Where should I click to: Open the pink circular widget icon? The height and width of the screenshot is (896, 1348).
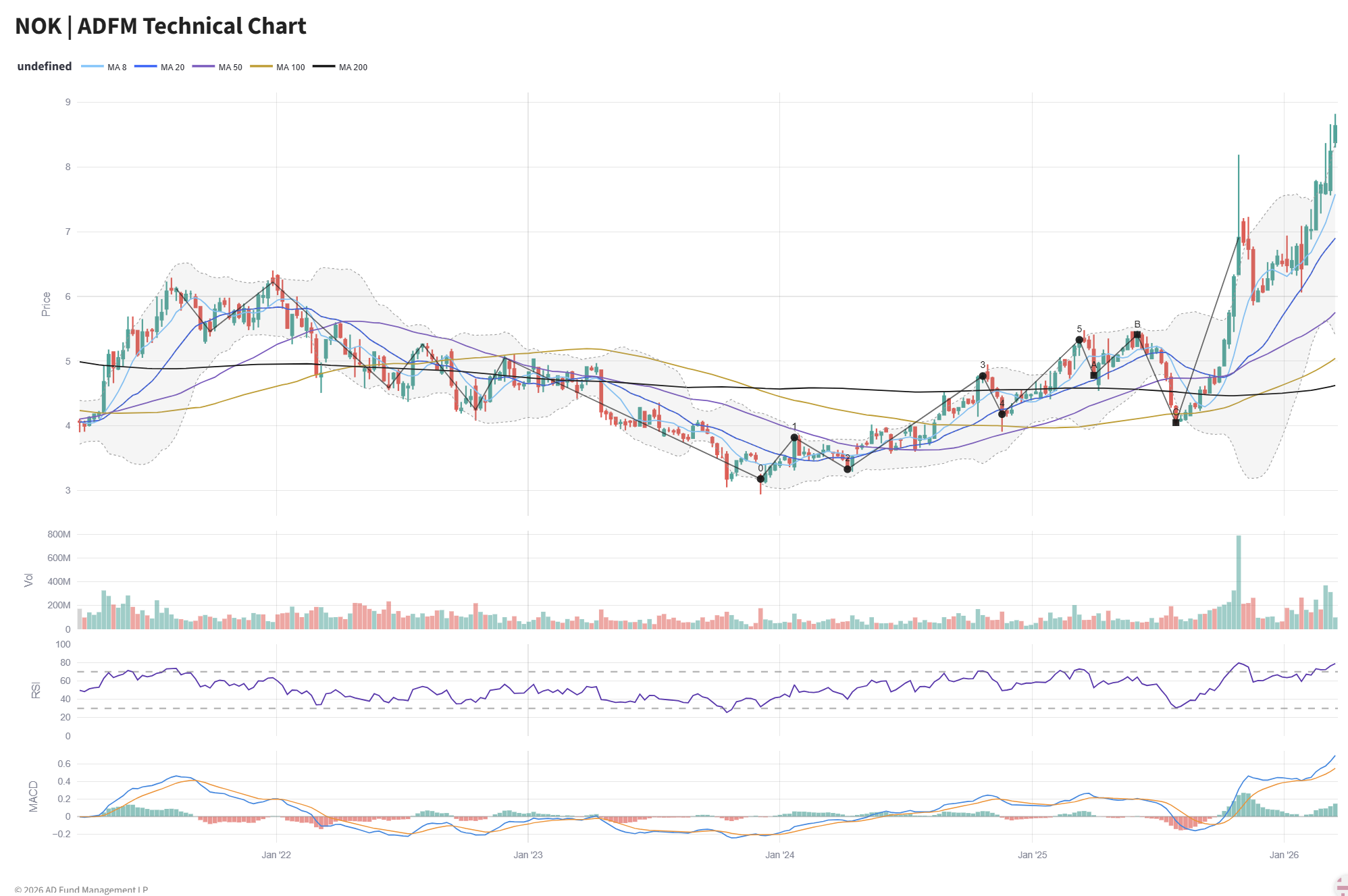[x=1341, y=886]
